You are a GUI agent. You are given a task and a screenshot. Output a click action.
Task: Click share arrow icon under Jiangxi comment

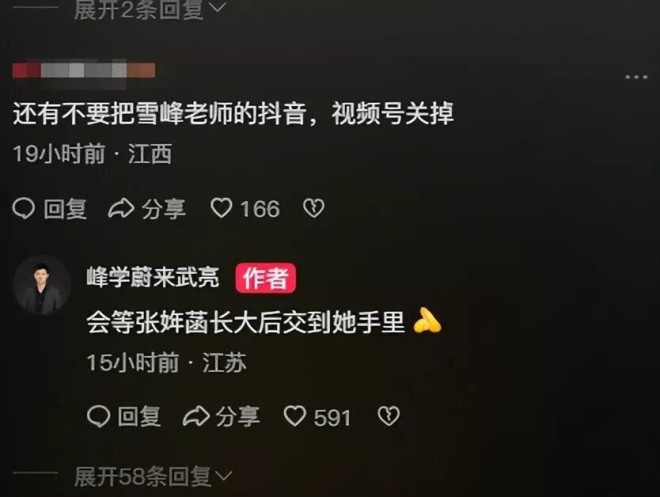(x=121, y=208)
